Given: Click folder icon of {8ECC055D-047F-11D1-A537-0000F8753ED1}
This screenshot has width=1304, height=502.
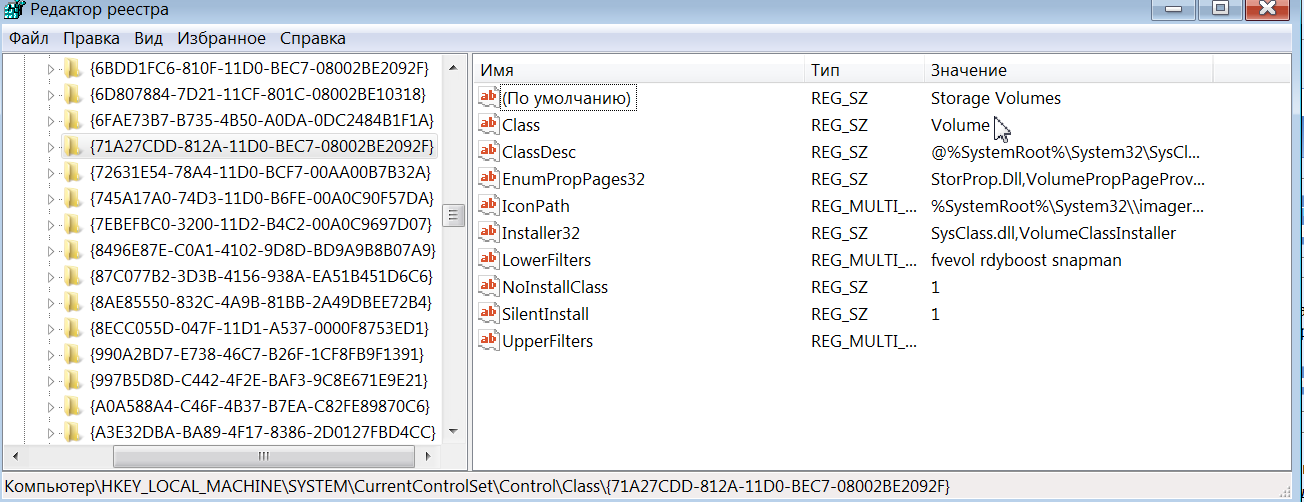Looking at the screenshot, I should tap(73, 328).
